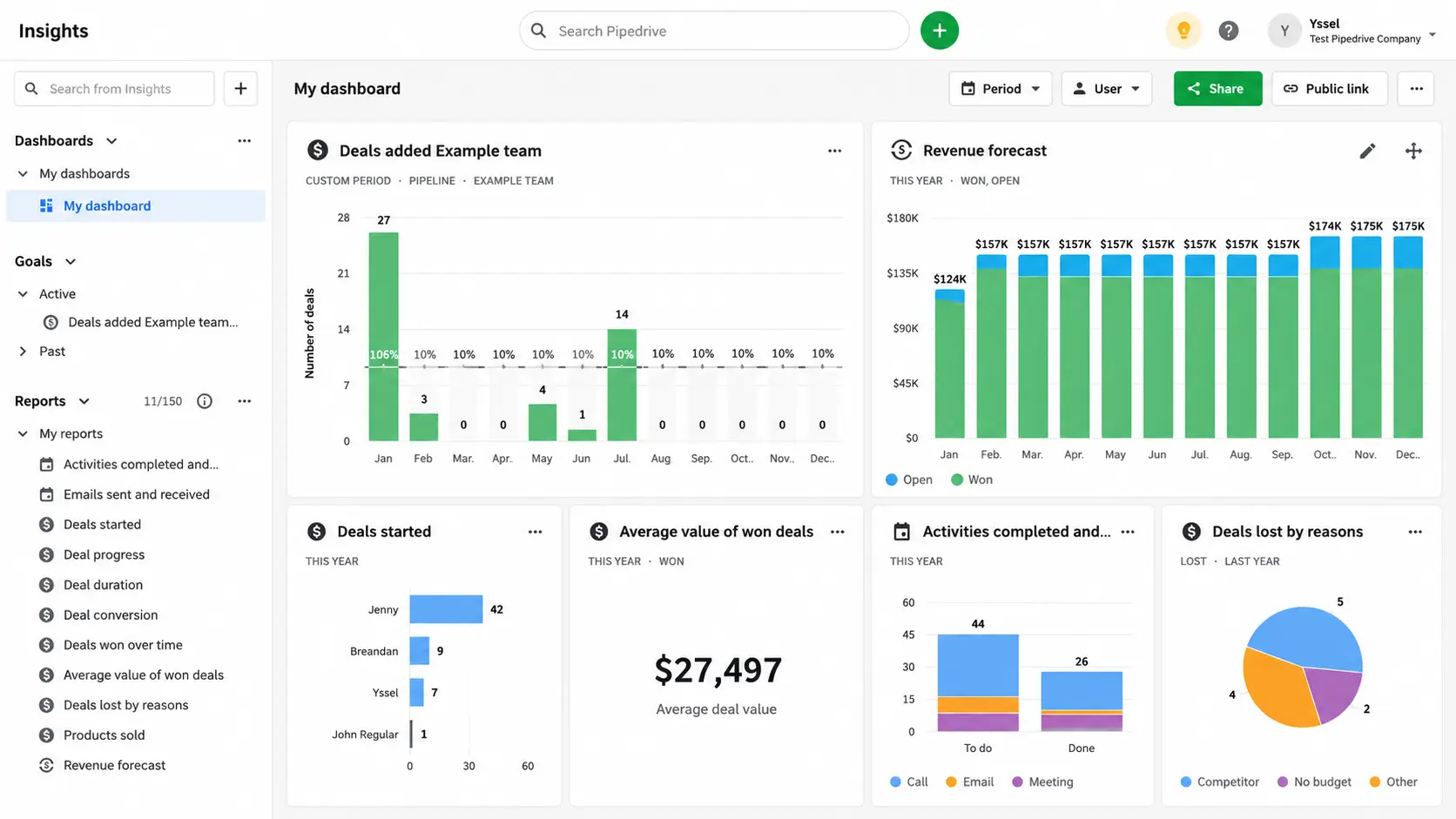
Task: Open the help question mark icon
Action: point(1228,30)
